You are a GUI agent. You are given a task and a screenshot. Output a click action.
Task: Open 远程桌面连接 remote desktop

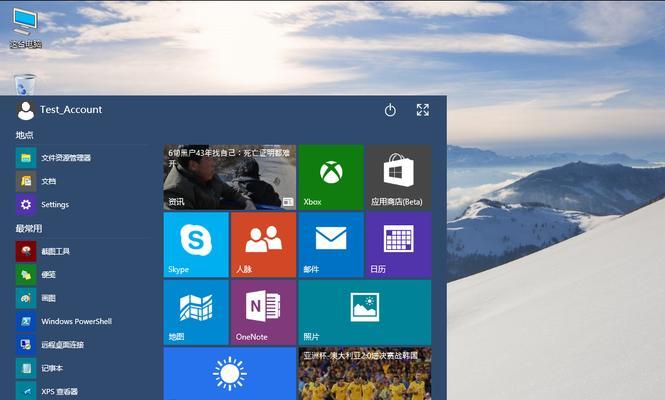point(81,344)
